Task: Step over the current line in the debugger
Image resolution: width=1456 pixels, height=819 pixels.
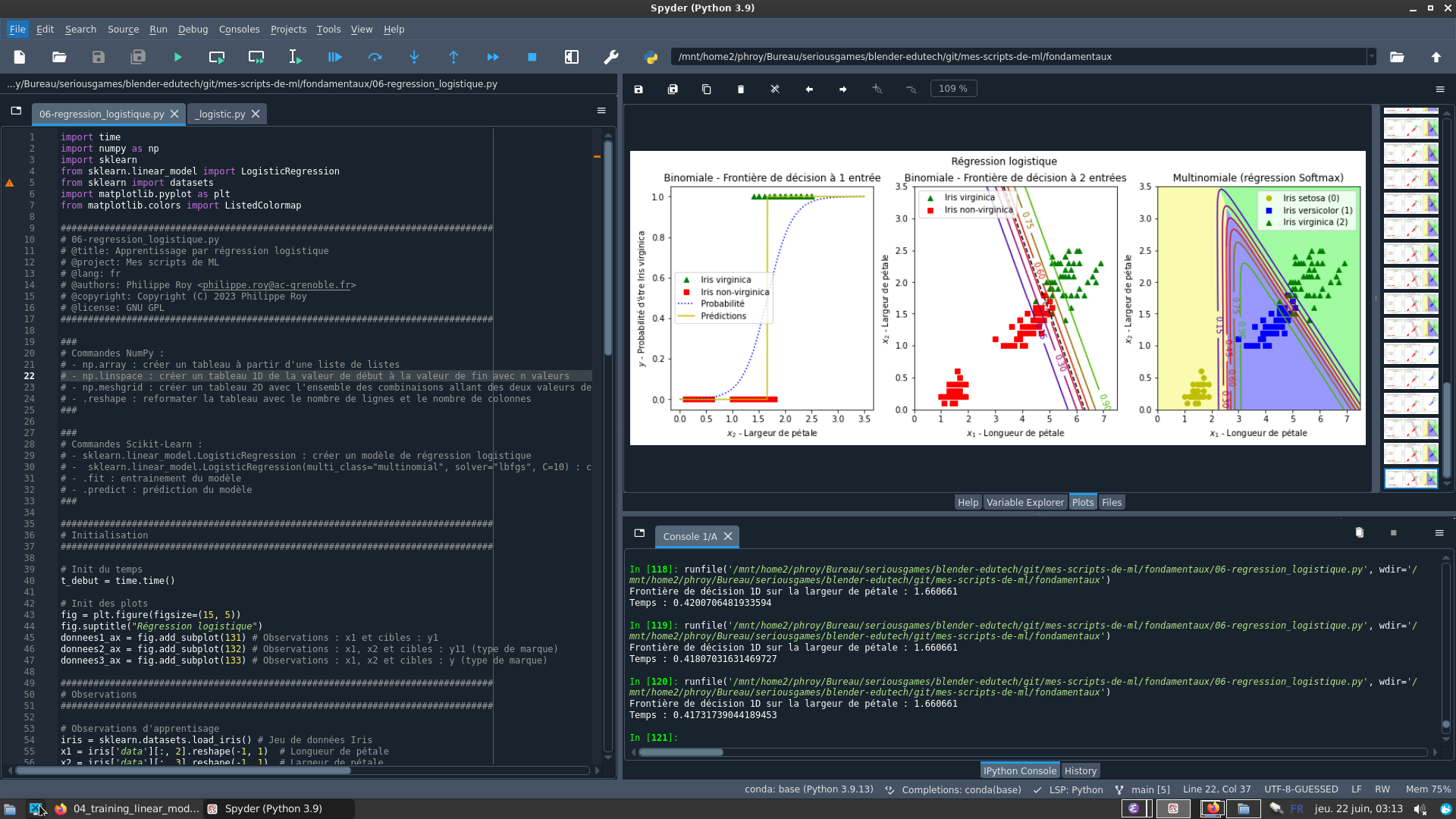Action: pyautogui.click(x=375, y=57)
